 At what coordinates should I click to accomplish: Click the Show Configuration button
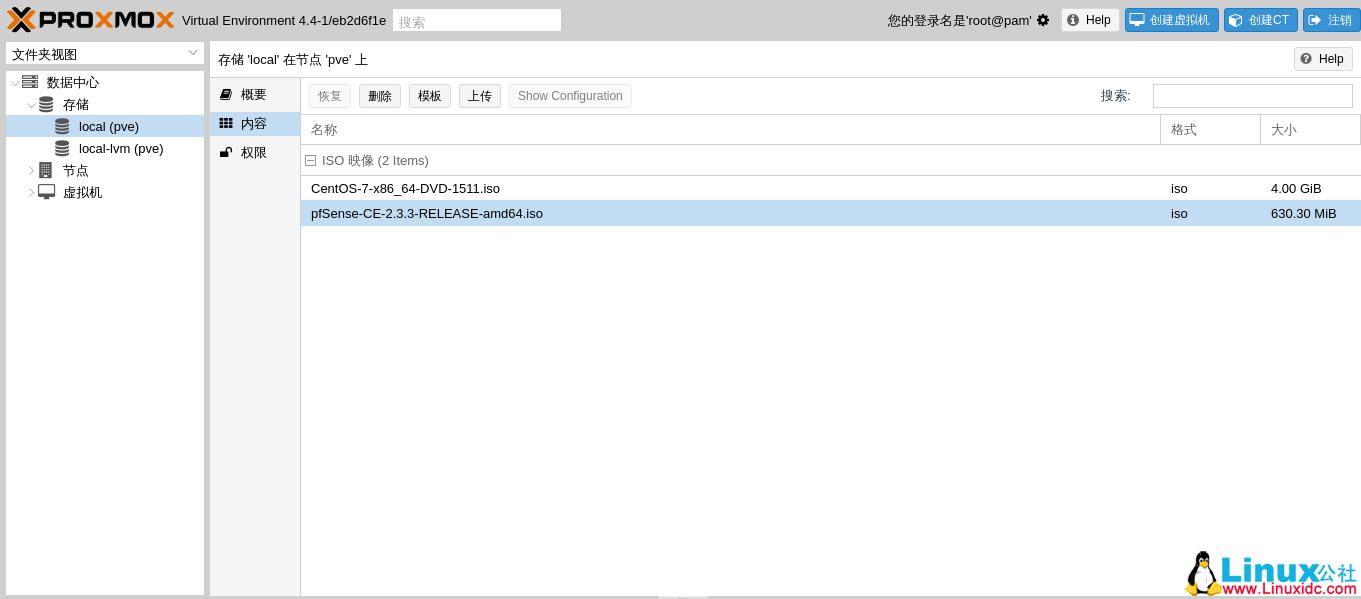(x=570, y=96)
